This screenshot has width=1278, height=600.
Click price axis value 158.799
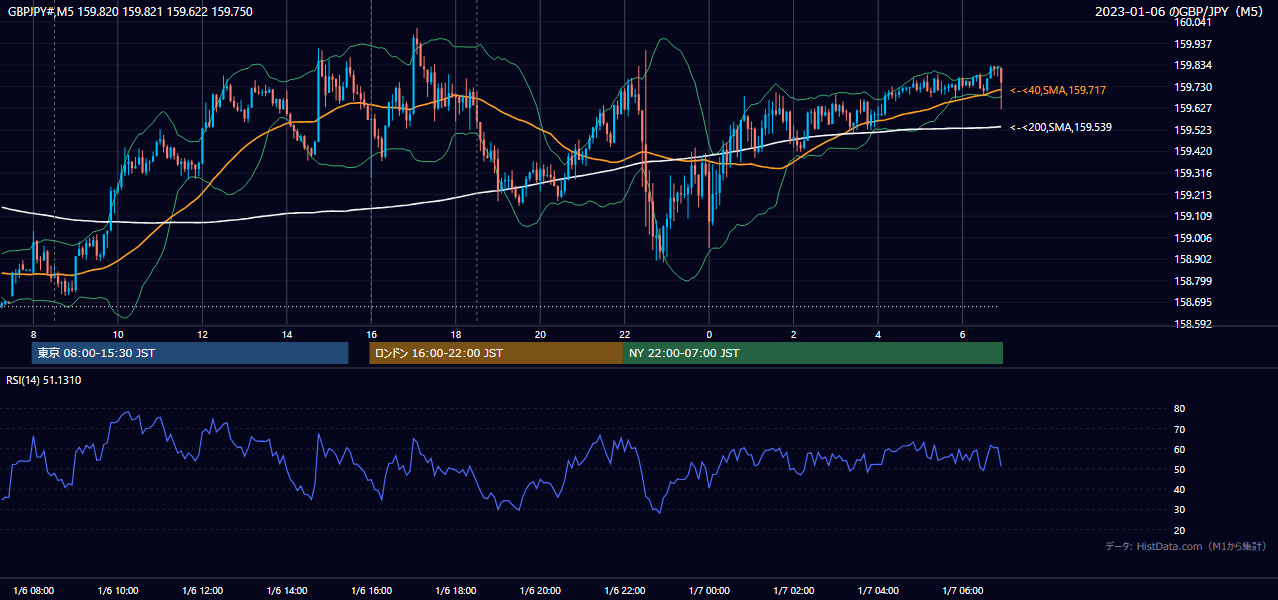[1194, 281]
